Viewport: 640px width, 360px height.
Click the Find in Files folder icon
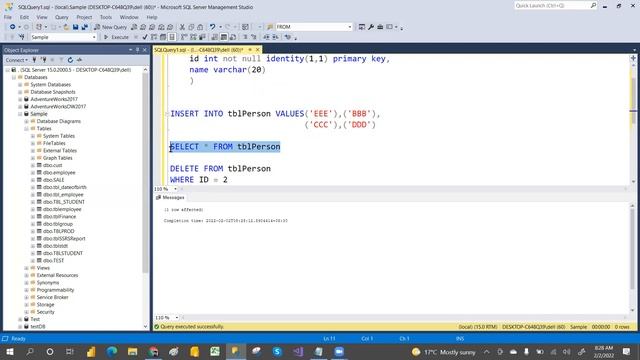click(x=270, y=27)
